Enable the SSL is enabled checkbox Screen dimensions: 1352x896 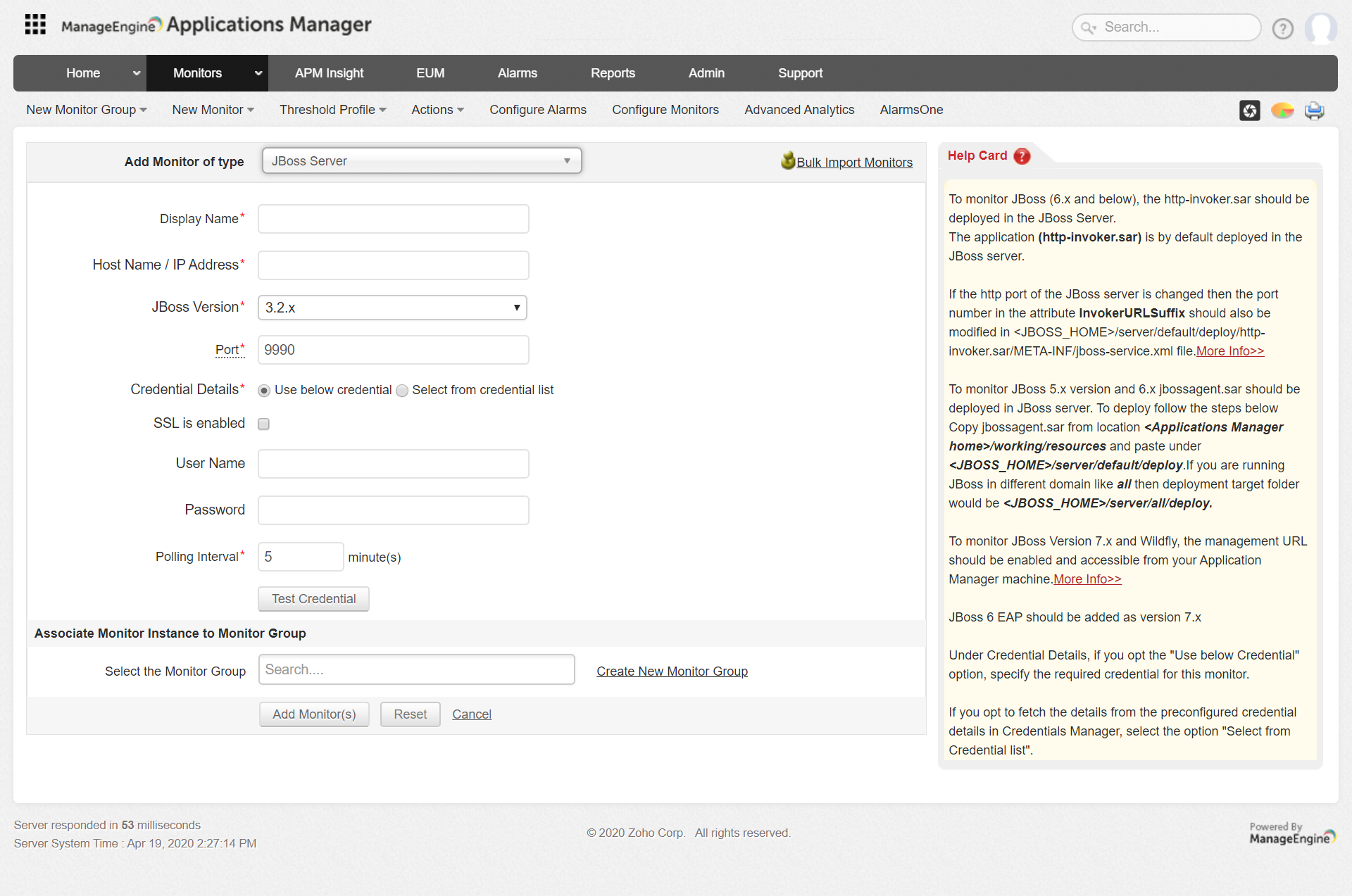click(263, 424)
